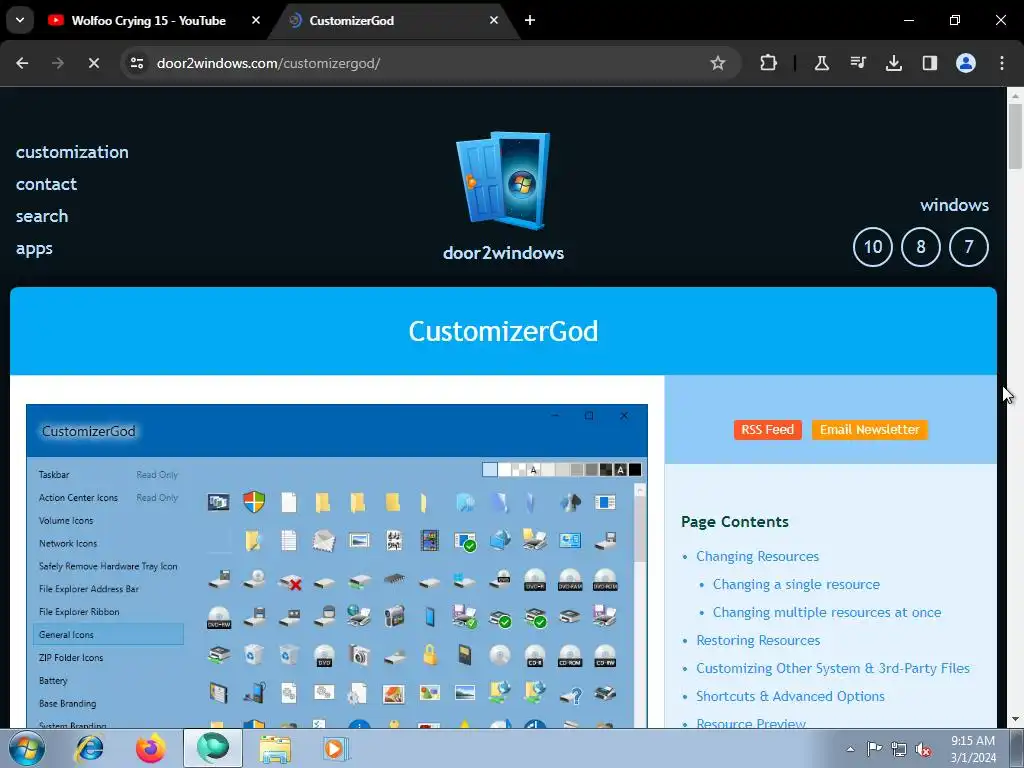Viewport: 1024px width, 768px height.
Task: Open the Chrome profile avatar
Action: [x=966, y=63]
